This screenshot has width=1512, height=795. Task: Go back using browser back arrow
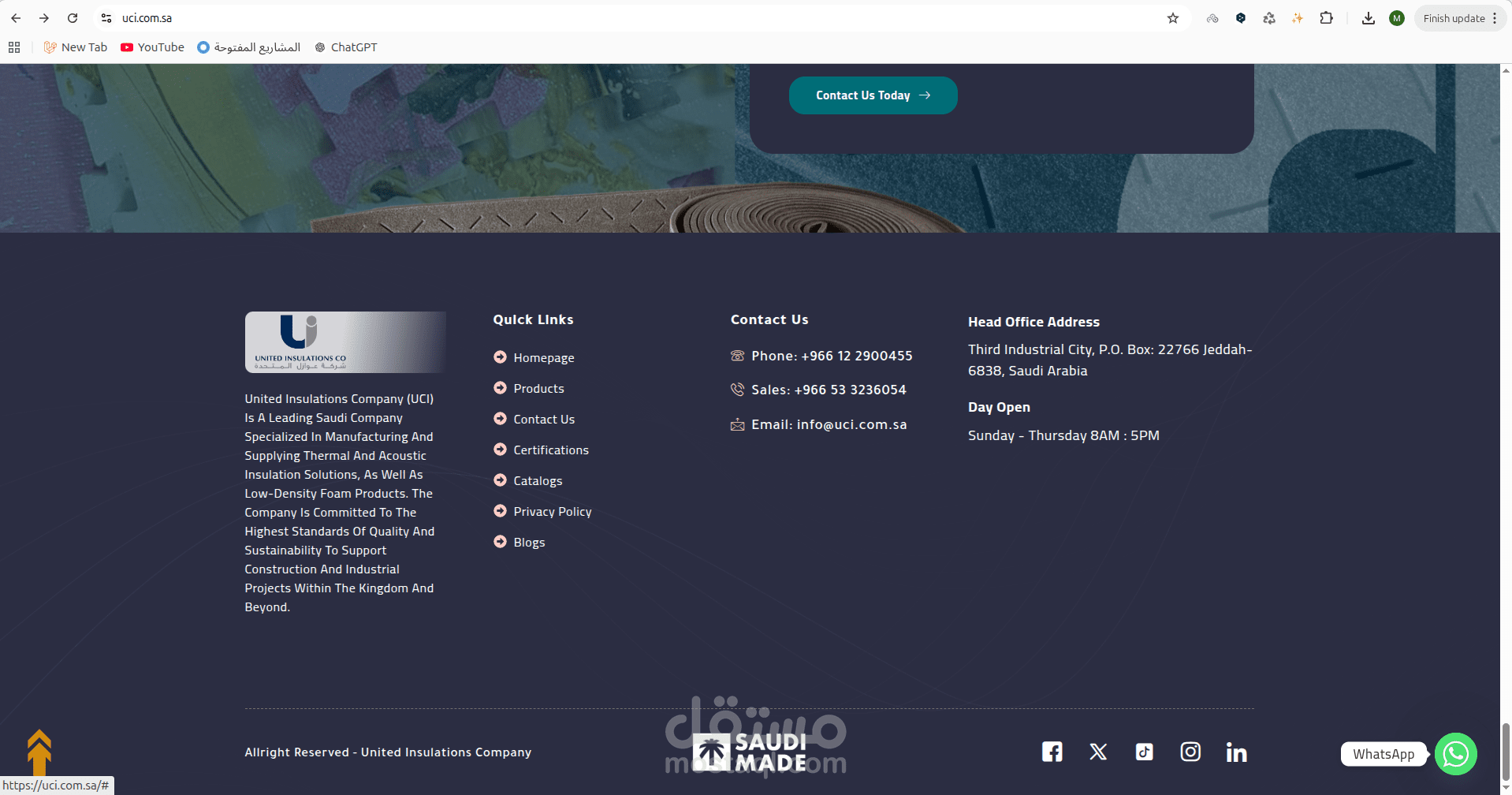pos(16,18)
